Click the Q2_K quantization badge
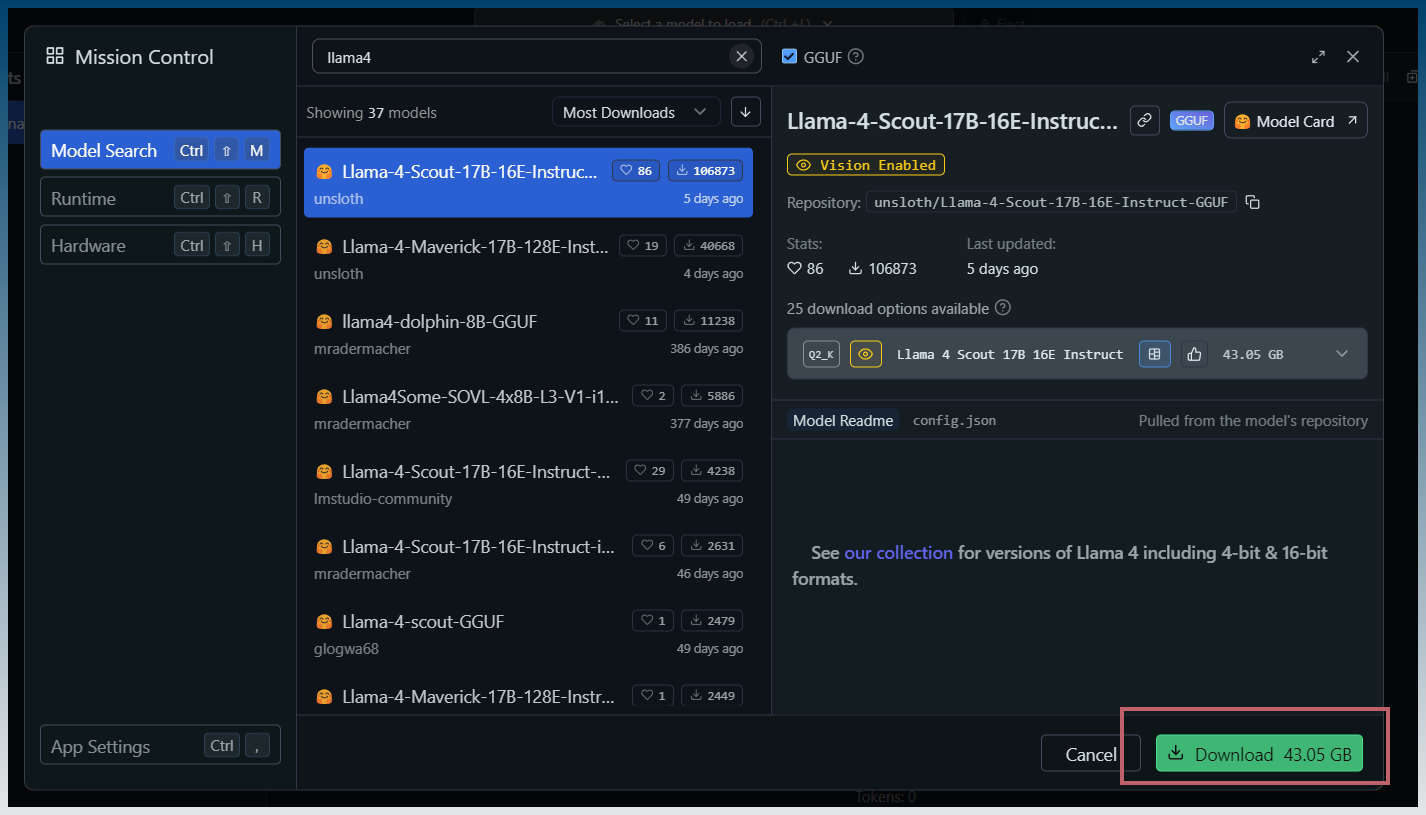This screenshot has width=1426, height=815. pos(821,354)
